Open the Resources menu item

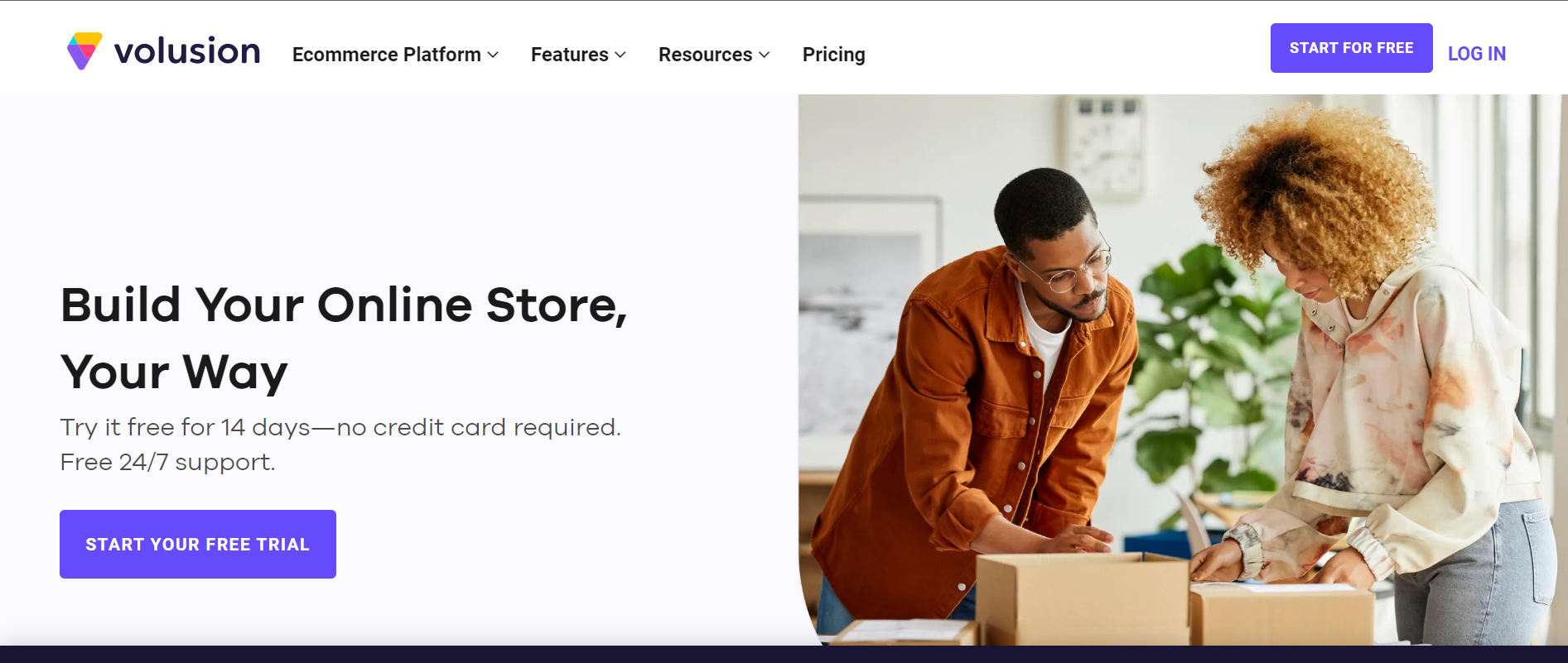(706, 55)
